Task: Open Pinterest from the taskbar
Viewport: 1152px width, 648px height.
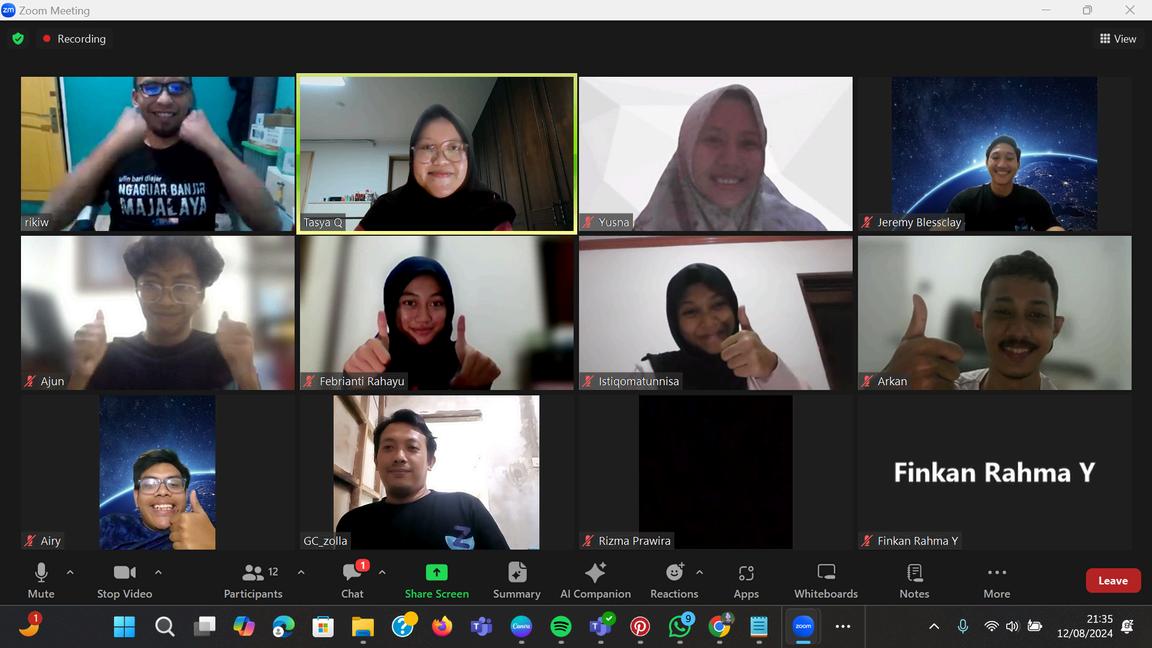Action: [640, 627]
